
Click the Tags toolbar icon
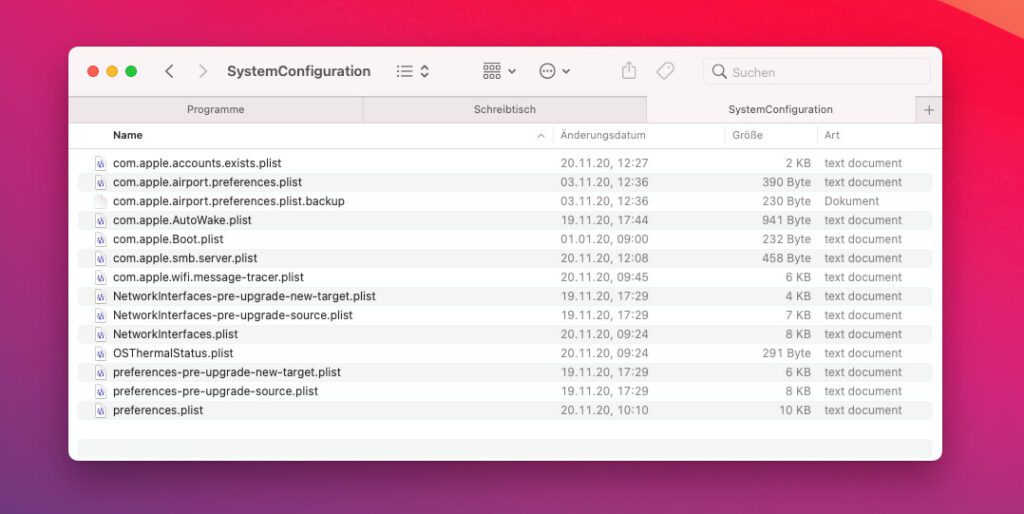pyautogui.click(x=665, y=71)
